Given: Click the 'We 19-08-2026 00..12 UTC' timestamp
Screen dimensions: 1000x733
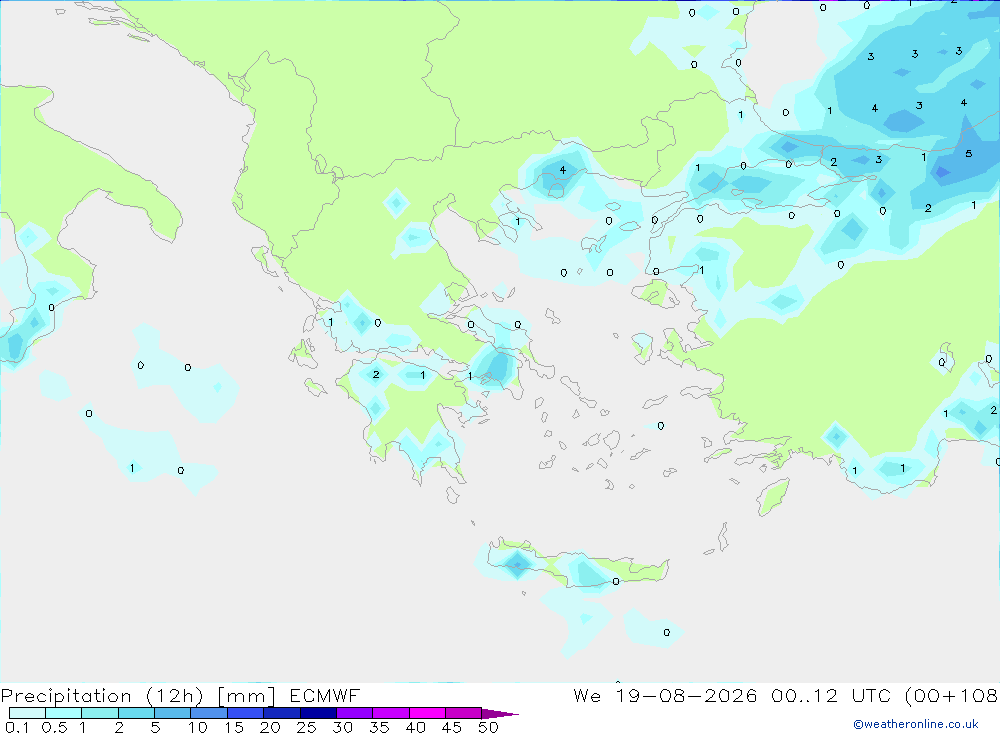Looking at the screenshot, I should point(735,695).
